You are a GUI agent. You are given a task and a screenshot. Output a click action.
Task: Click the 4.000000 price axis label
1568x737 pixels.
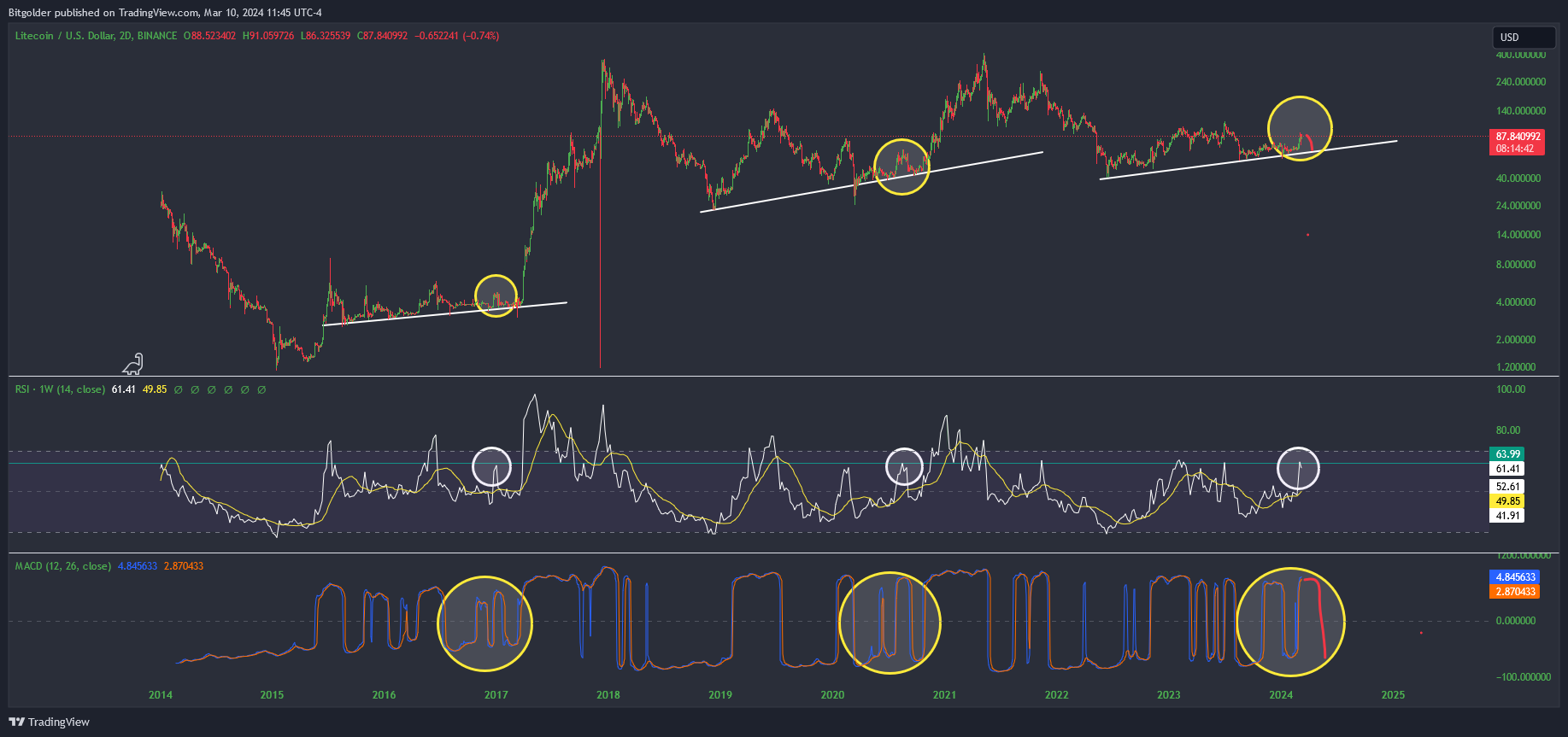[1516, 302]
